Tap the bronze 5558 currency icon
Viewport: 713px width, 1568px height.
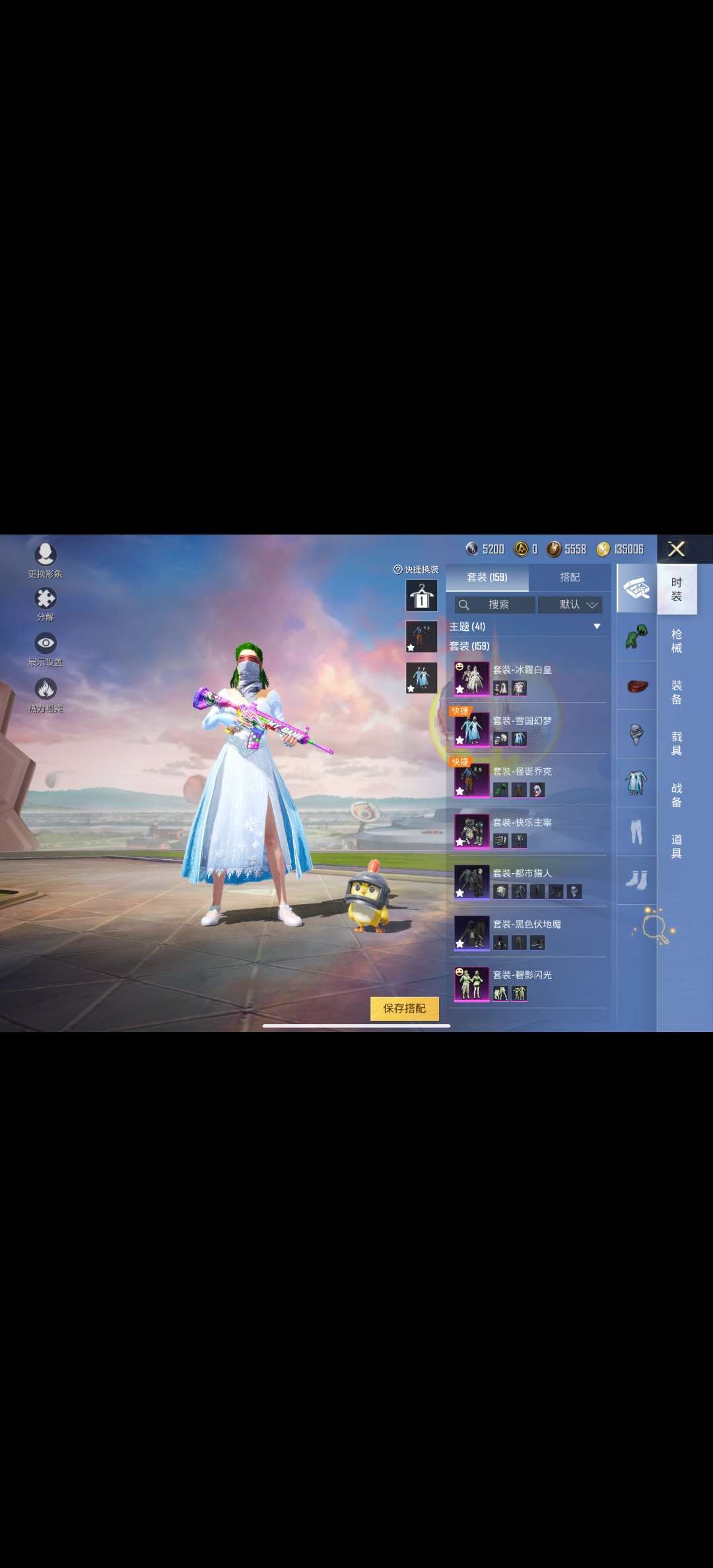[x=553, y=549]
